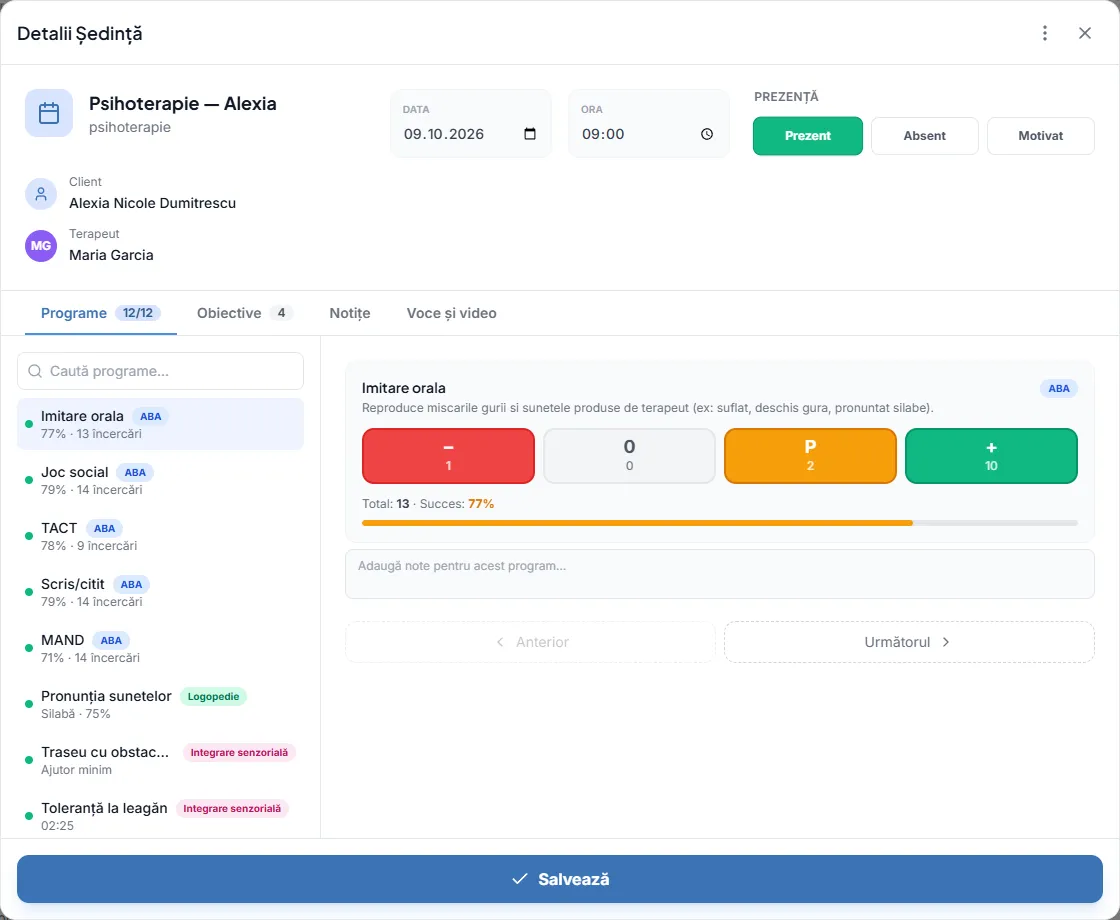The height and width of the screenshot is (920, 1120).
Task: Select the MAND program
Action: pyautogui.click(x=160, y=648)
